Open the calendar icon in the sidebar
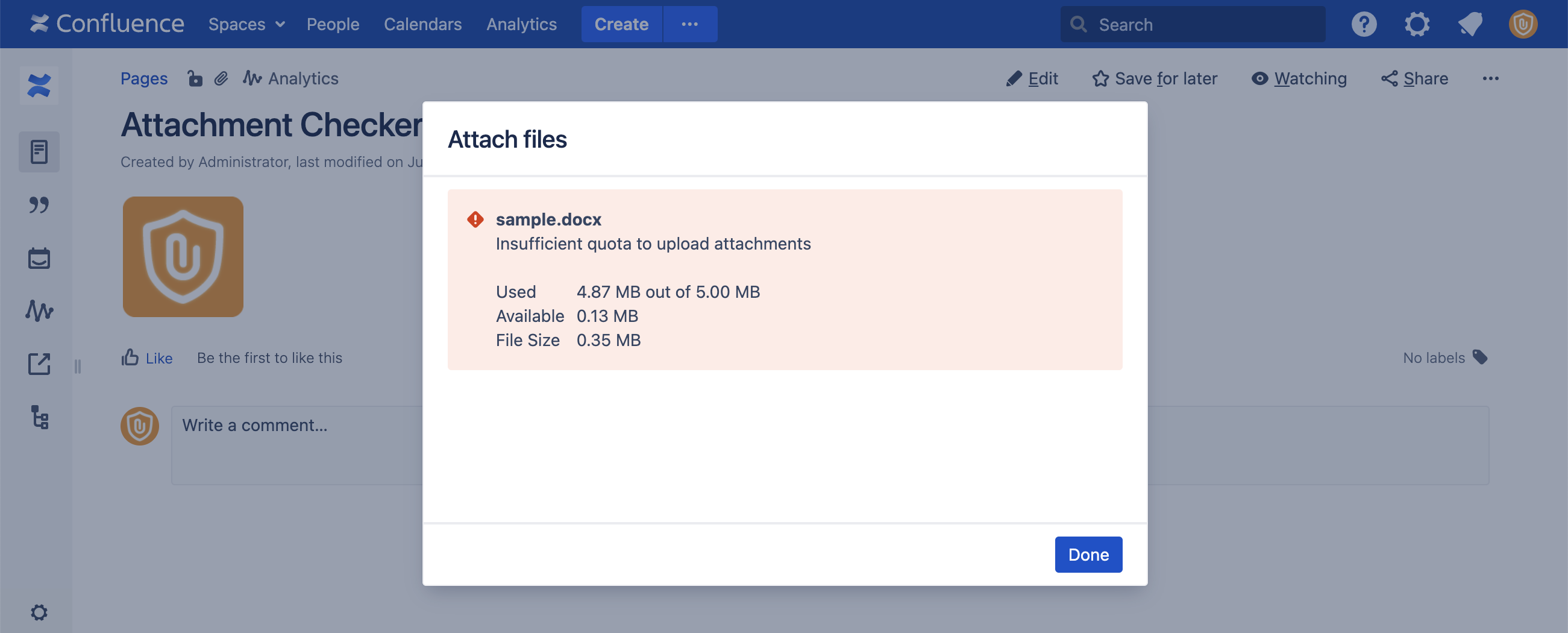The width and height of the screenshot is (1568, 633). coord(39,258)
